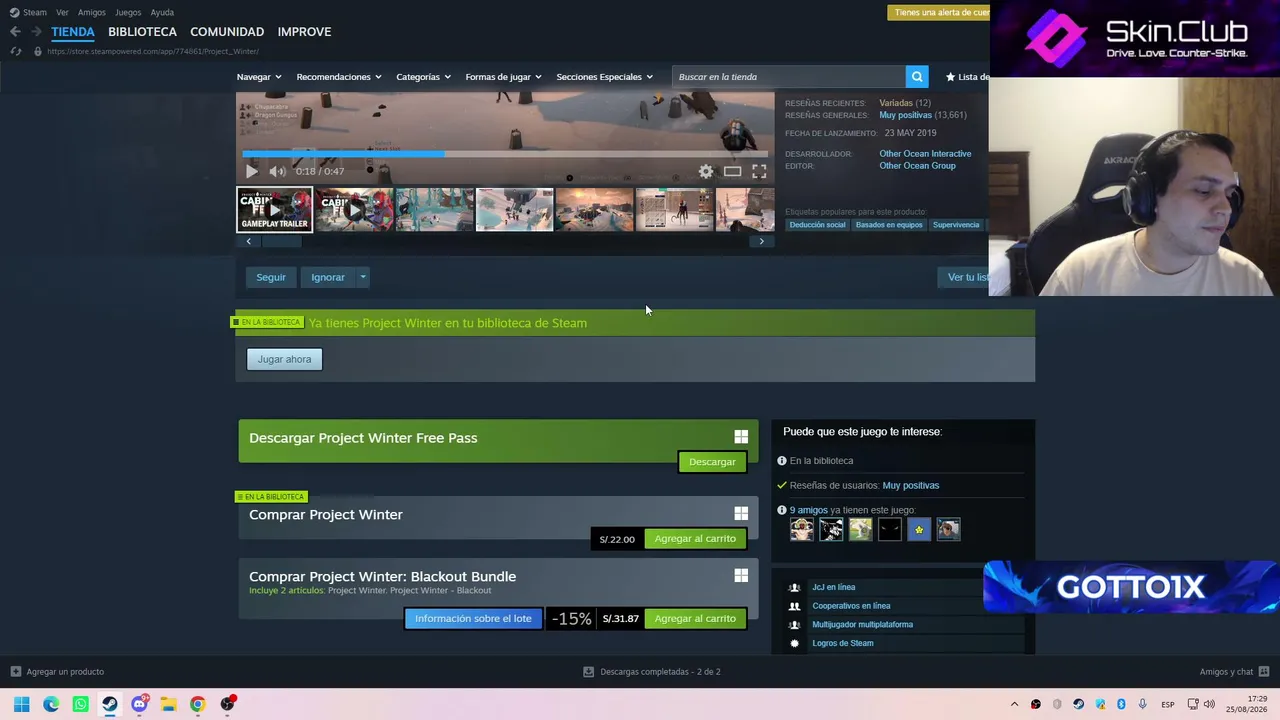Open developer Other Ocean Interactive link

tap(925, 154)
